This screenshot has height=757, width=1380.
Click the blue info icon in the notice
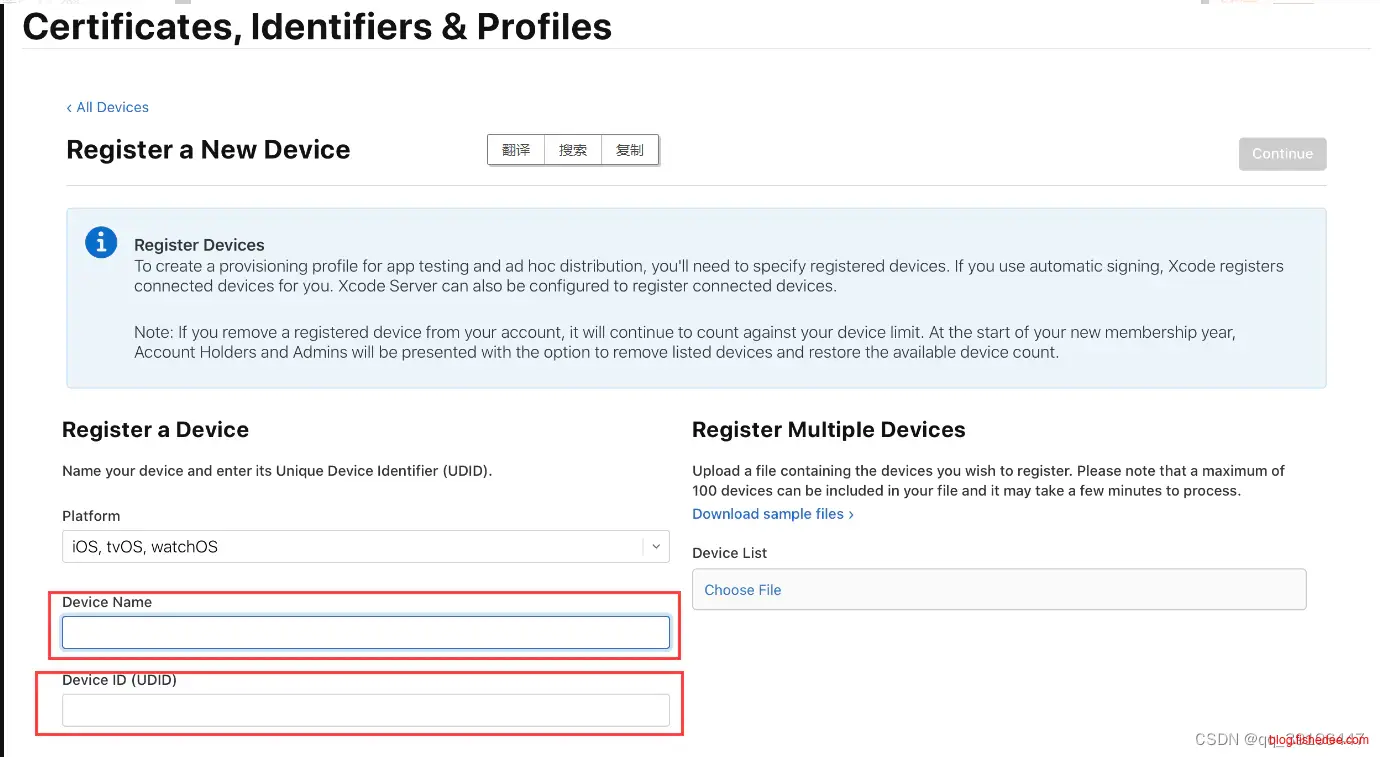(101, 243)
